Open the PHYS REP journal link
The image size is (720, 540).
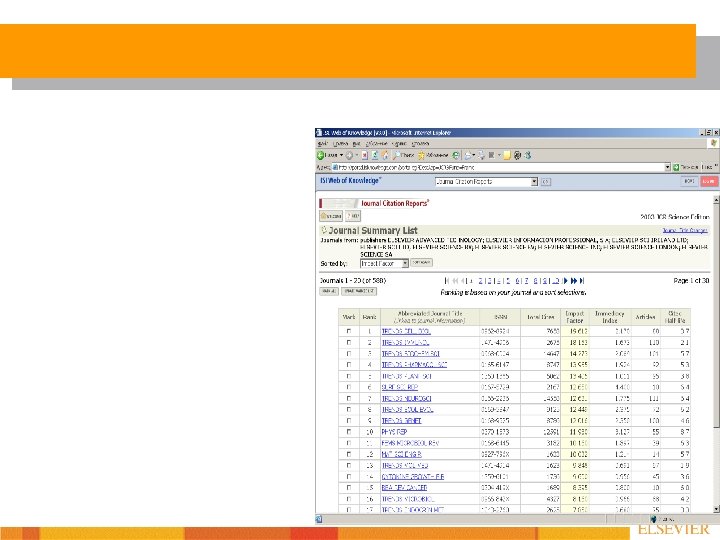394,432
